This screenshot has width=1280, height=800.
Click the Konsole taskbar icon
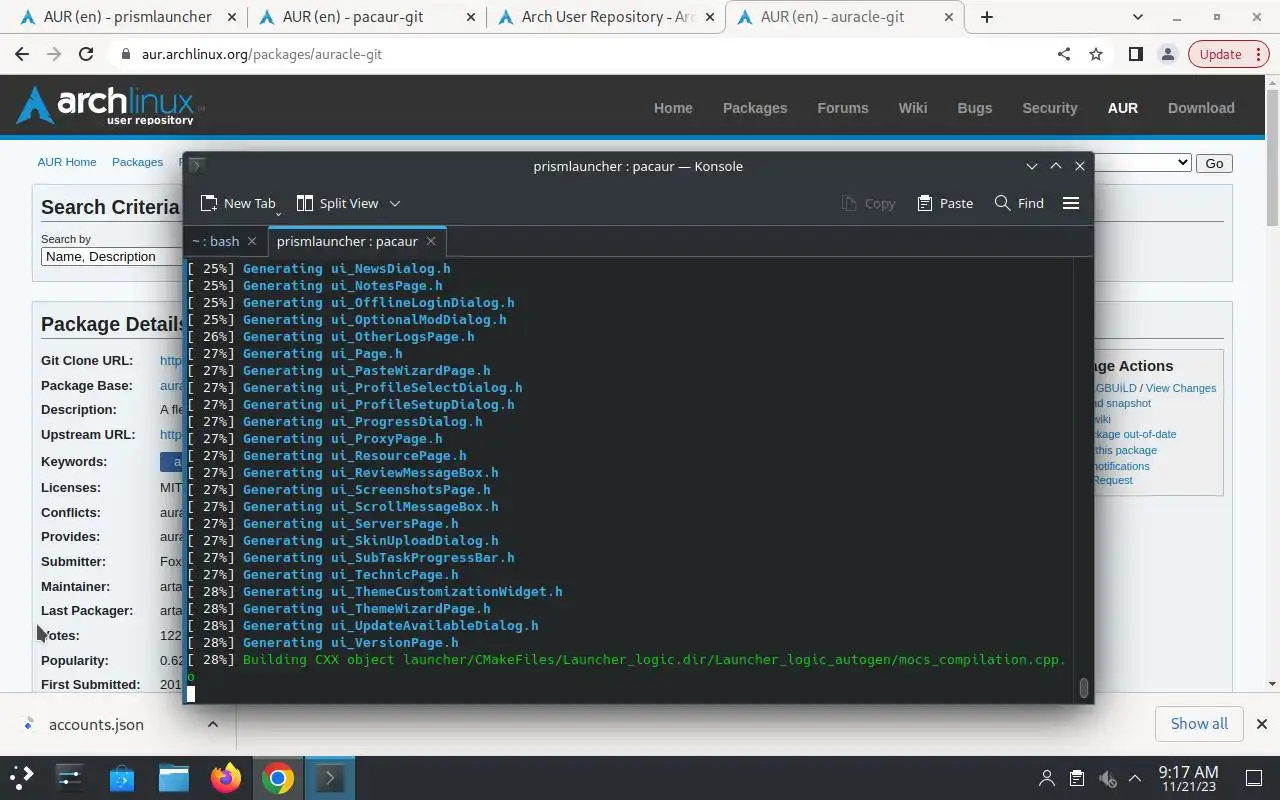330,777
